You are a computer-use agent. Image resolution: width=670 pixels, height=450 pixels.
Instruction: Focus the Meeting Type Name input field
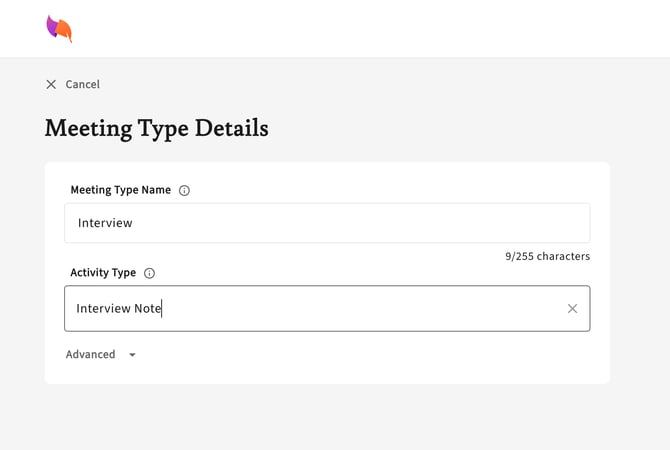tap(327, 223)
